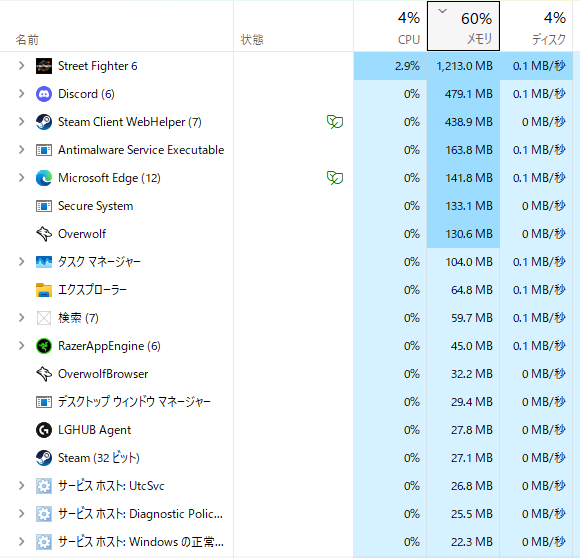This screenshot has width=580, height=558.
Task: Click the 2.9% CPU value
Action: pos(407,66)
